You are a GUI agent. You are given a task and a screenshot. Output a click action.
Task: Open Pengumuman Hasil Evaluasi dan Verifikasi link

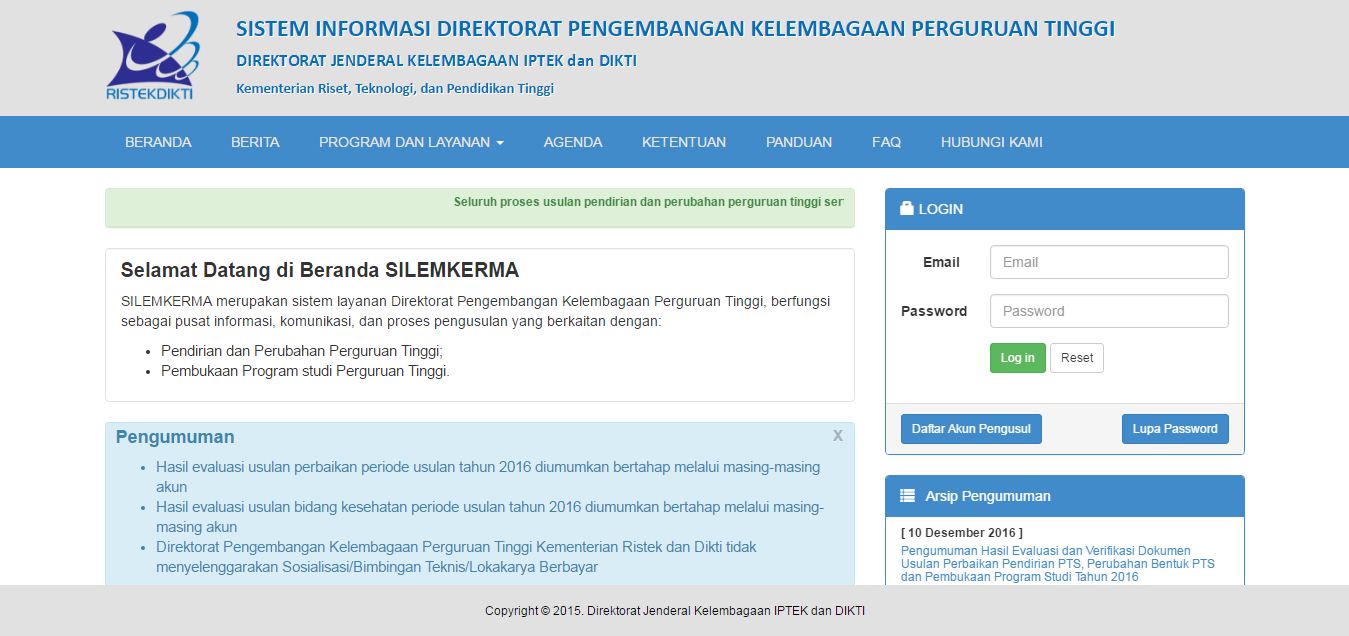pyautogui.click(x=1058, y=564)
